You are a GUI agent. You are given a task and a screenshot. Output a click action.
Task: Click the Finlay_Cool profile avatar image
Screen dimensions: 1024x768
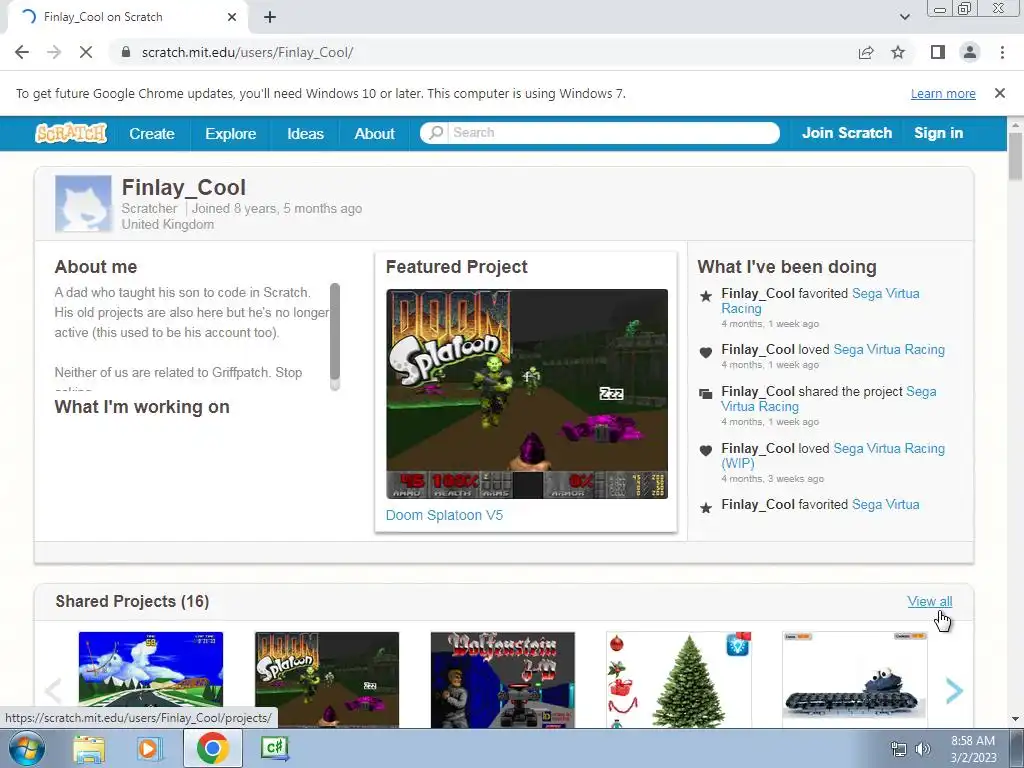click(x=83, y=204)
